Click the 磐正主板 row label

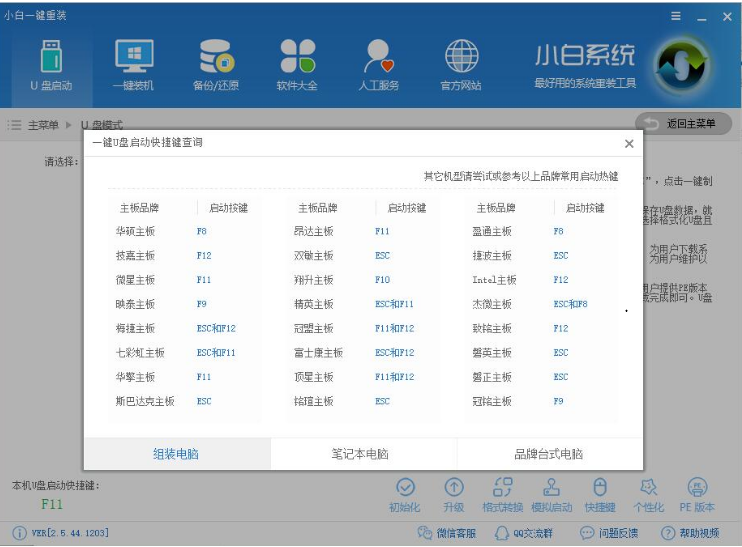(492, 377)
